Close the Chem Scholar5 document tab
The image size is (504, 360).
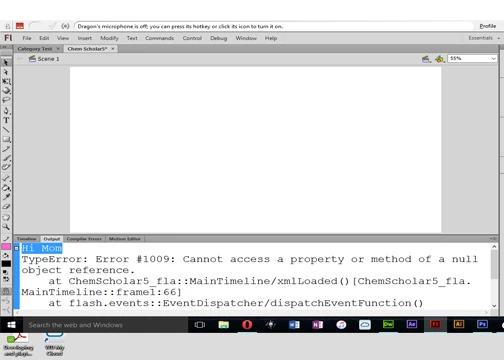(113, 49)
